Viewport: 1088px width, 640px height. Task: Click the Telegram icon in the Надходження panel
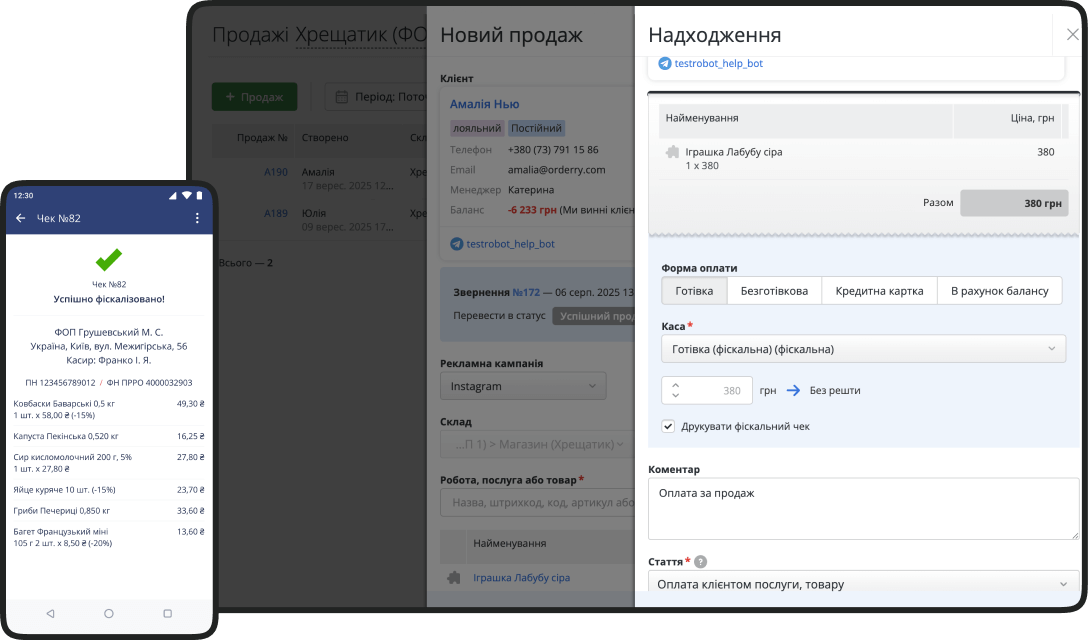coord(663,62)
